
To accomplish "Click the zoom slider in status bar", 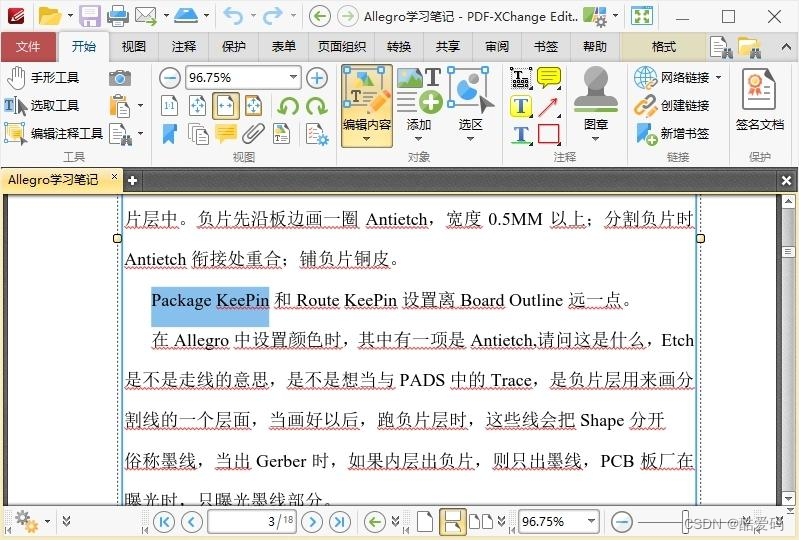I will pos(685,522).
